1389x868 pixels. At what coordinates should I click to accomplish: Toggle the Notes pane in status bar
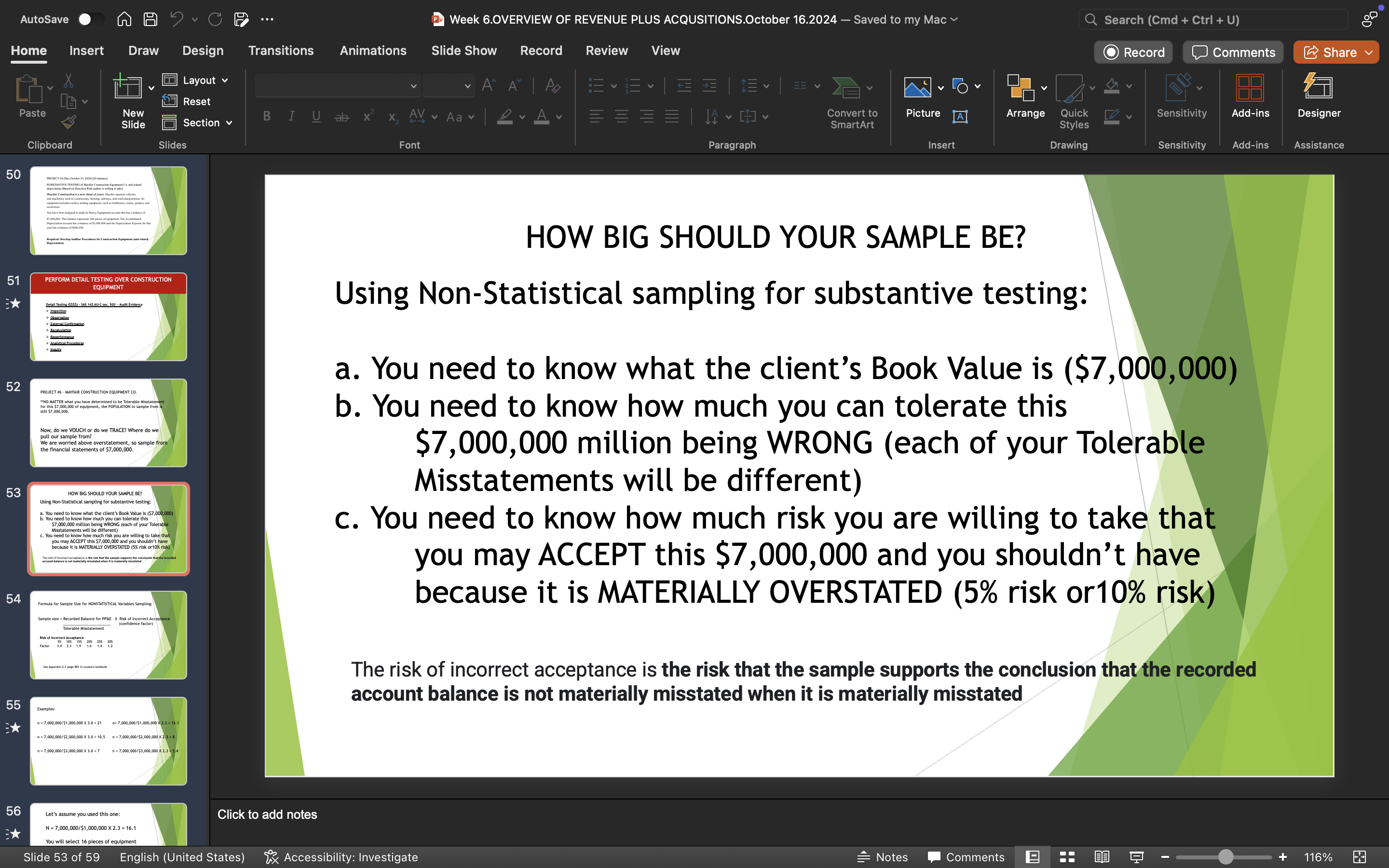pyautogui.click(x=882, y=856)
